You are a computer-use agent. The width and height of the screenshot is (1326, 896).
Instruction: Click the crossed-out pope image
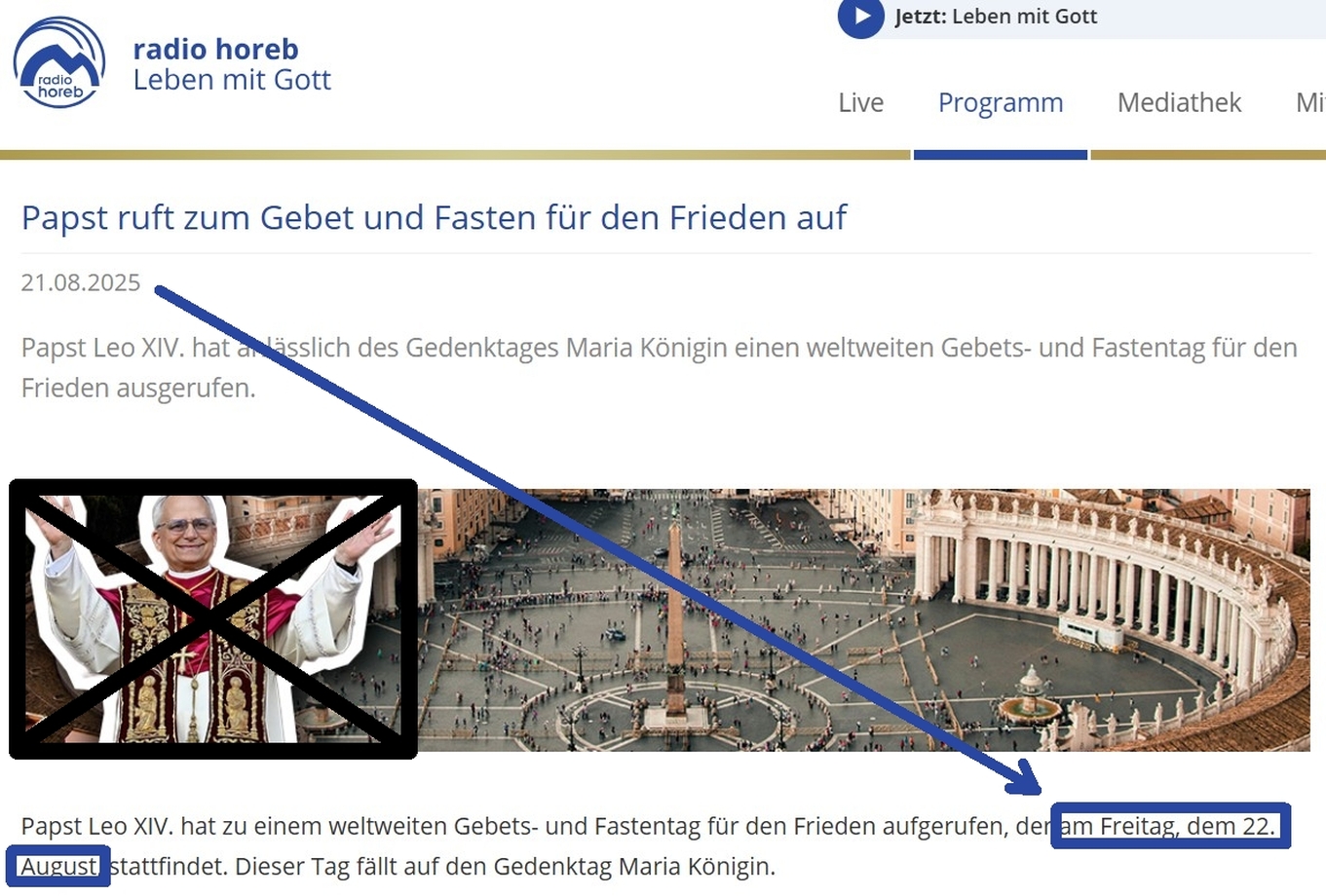pyautogui.click(x=213, y=618)
